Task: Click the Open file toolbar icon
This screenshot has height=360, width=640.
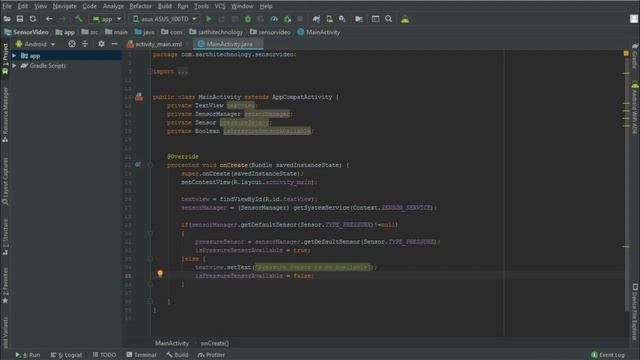Action: pos(7,19)
